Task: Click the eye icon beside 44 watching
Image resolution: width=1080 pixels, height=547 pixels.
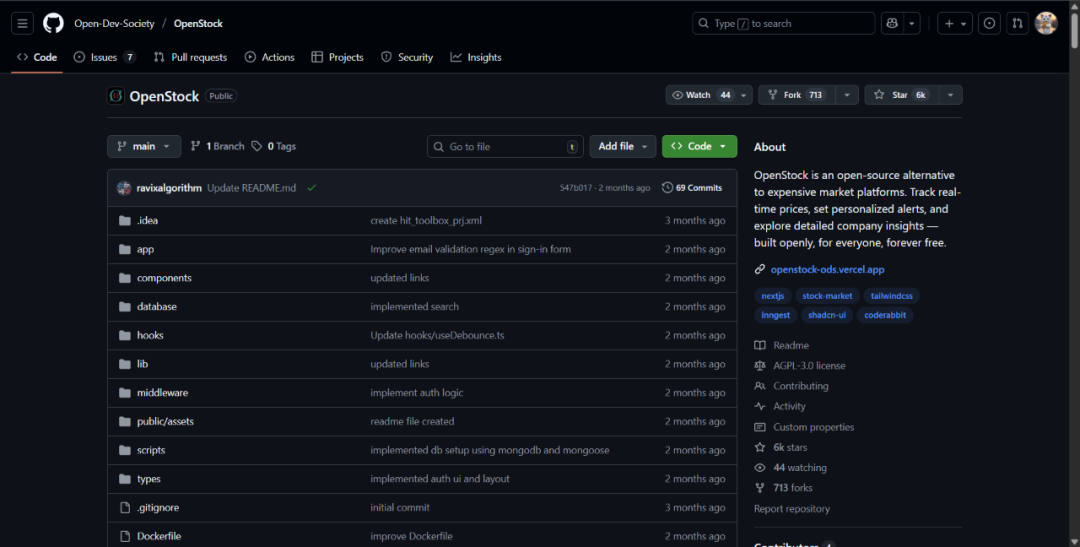Action: (x=760, y=468)
